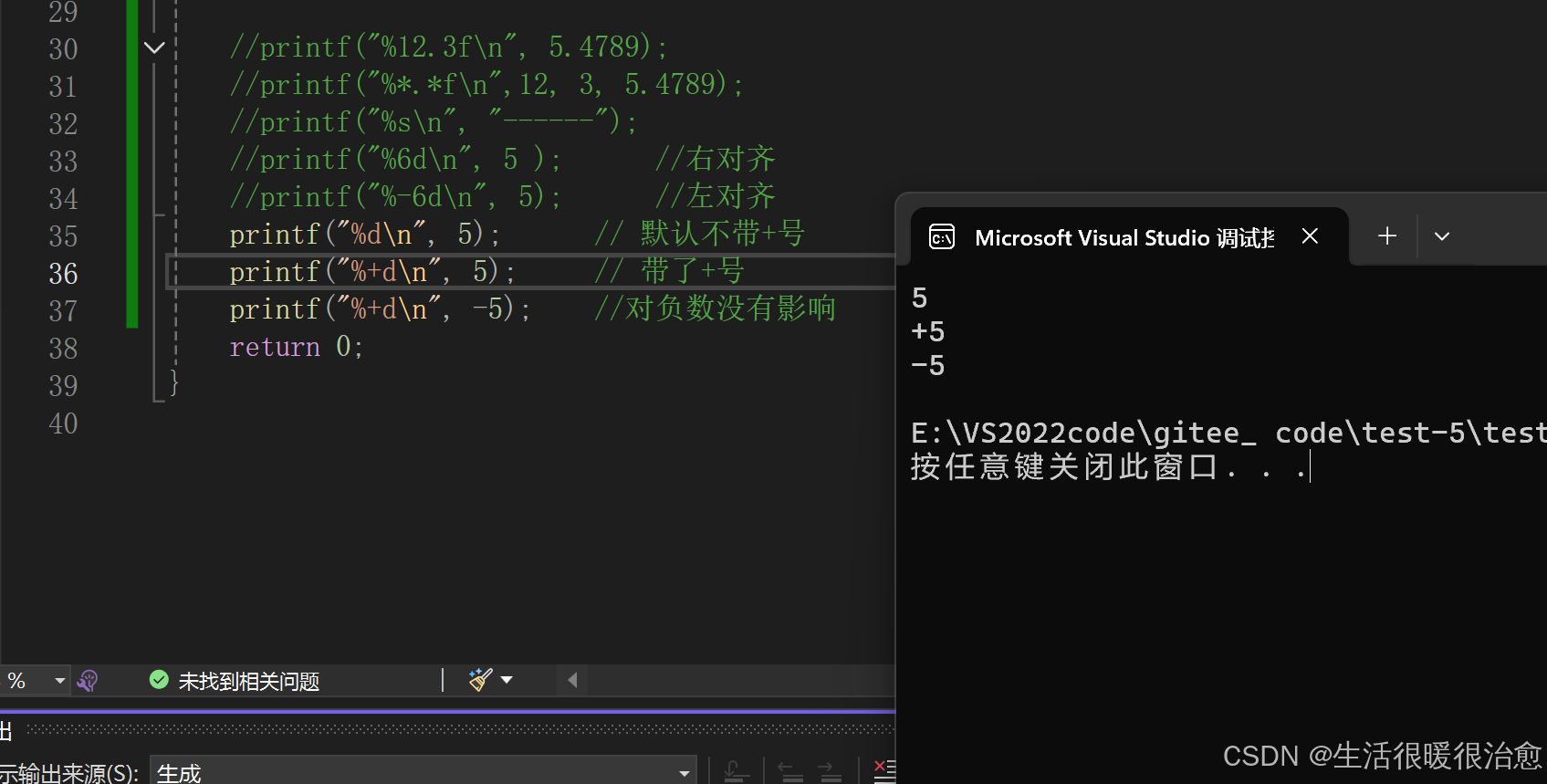Open the terminal profiles dropdown chevron
Image resolution: width=1547 pixels, height=784 pixels.
pos(1442,236)
